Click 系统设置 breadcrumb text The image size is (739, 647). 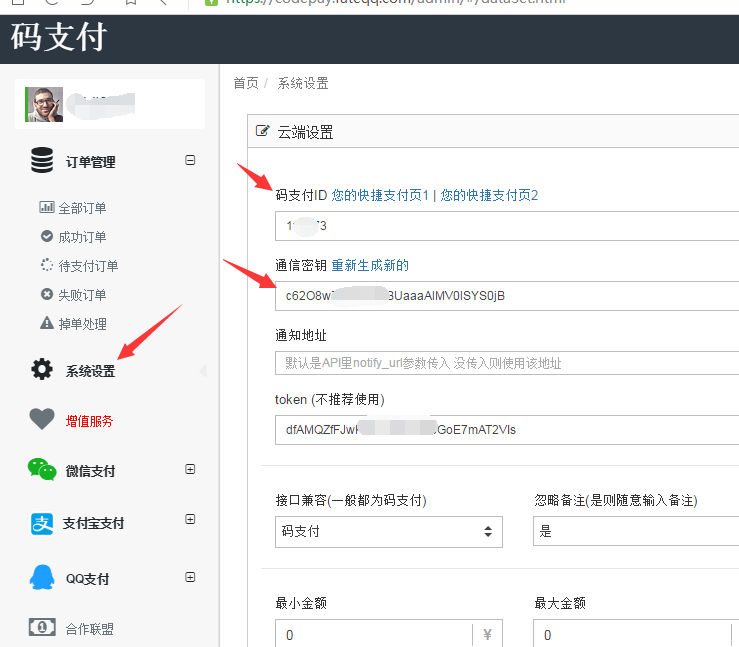tap(303, 83)
